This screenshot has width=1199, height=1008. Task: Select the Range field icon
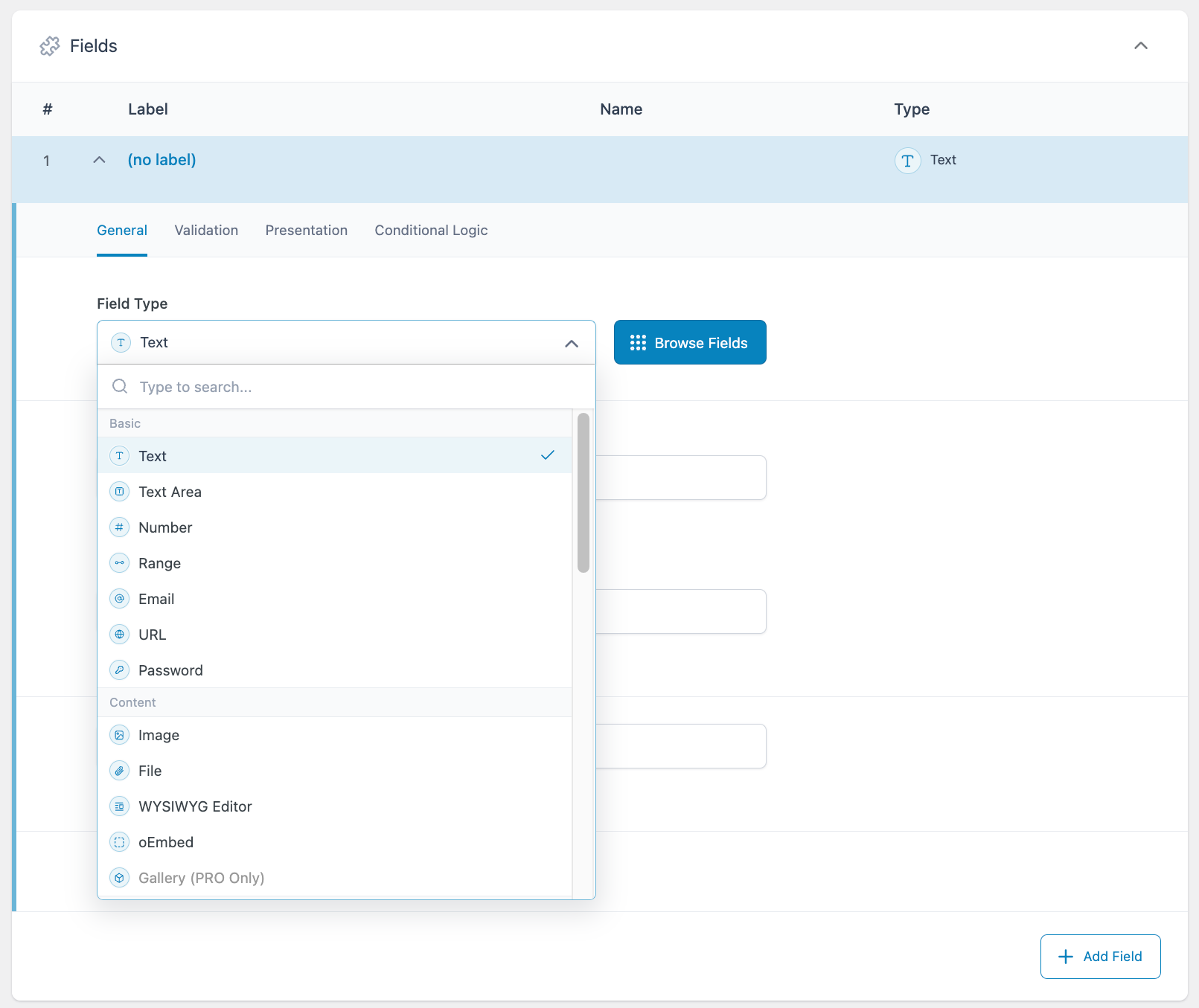pos(119,562)
